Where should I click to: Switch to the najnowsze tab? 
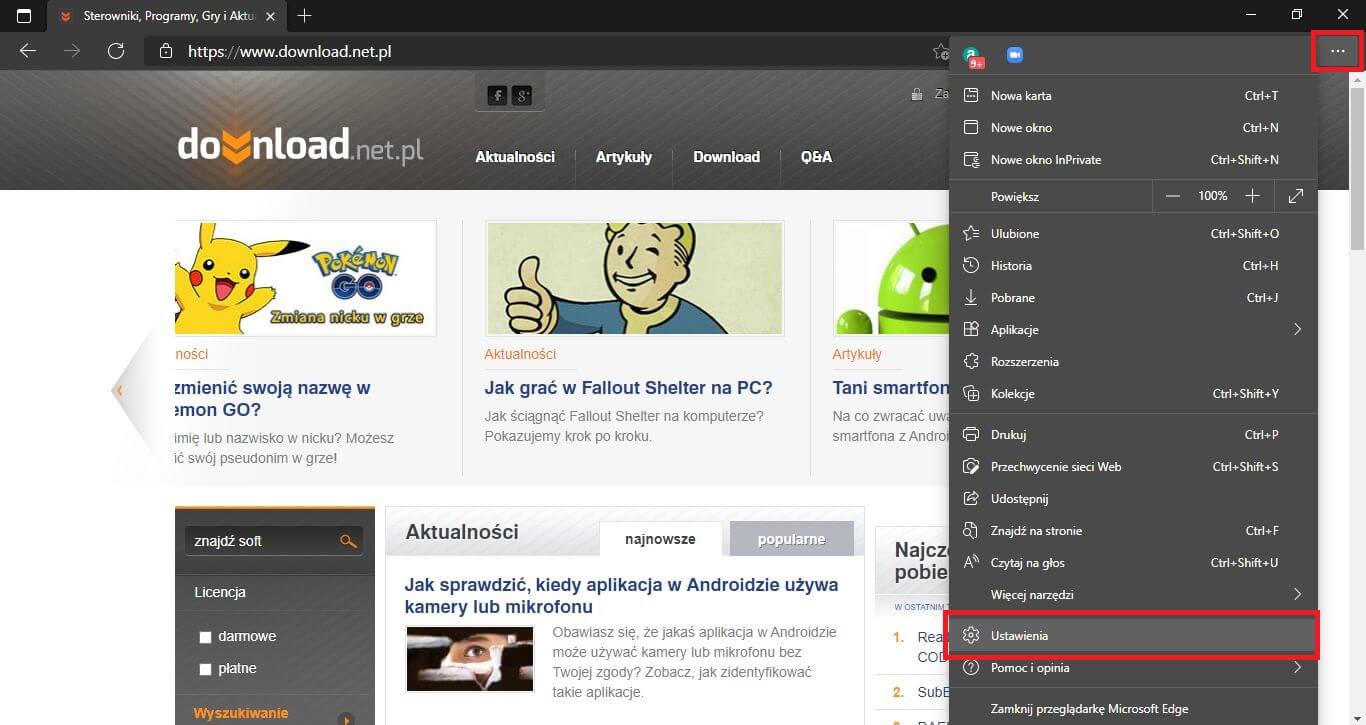point(660,539)
